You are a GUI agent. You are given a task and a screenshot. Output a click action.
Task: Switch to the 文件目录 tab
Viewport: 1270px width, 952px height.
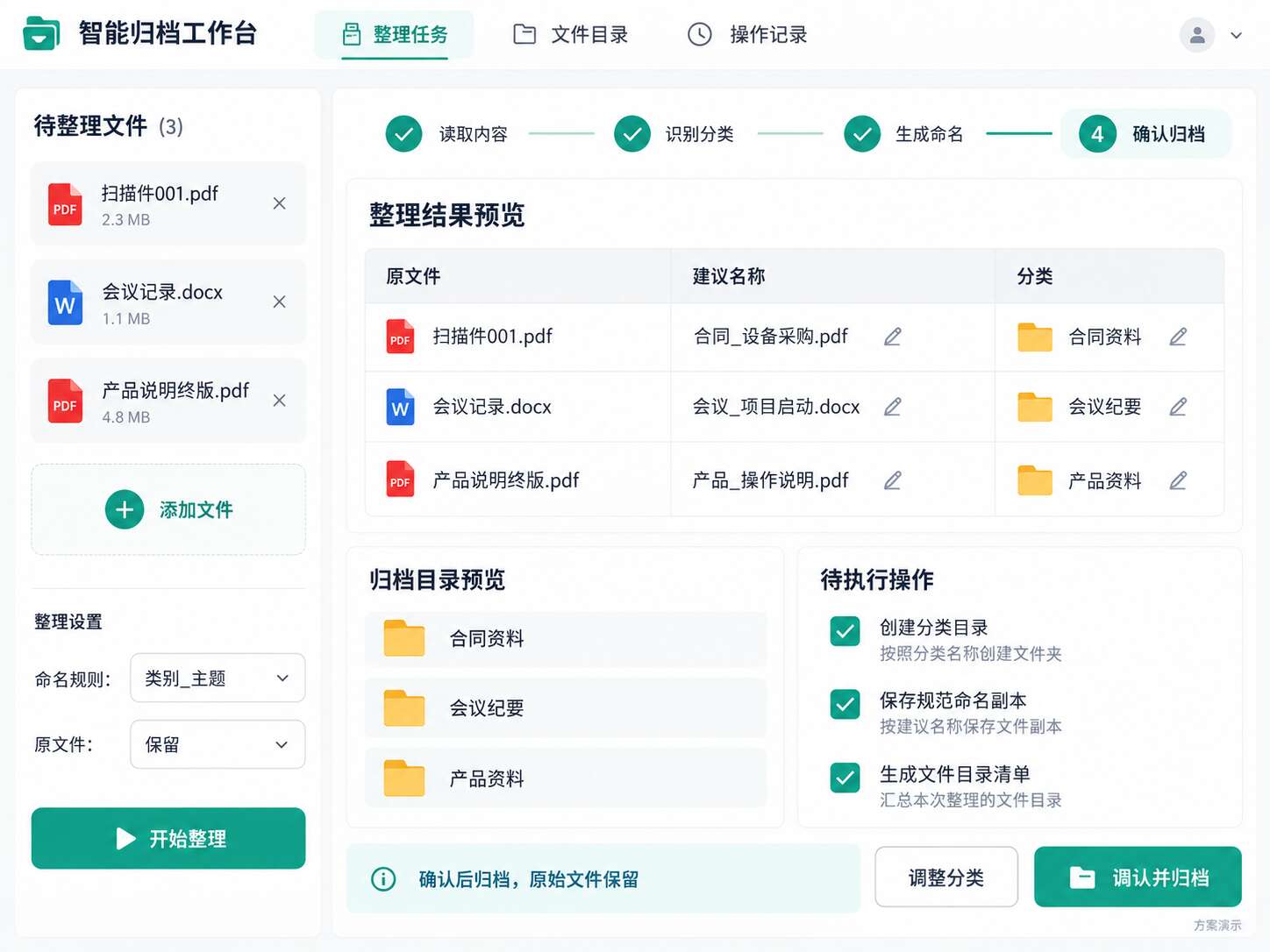coord(570,35)
